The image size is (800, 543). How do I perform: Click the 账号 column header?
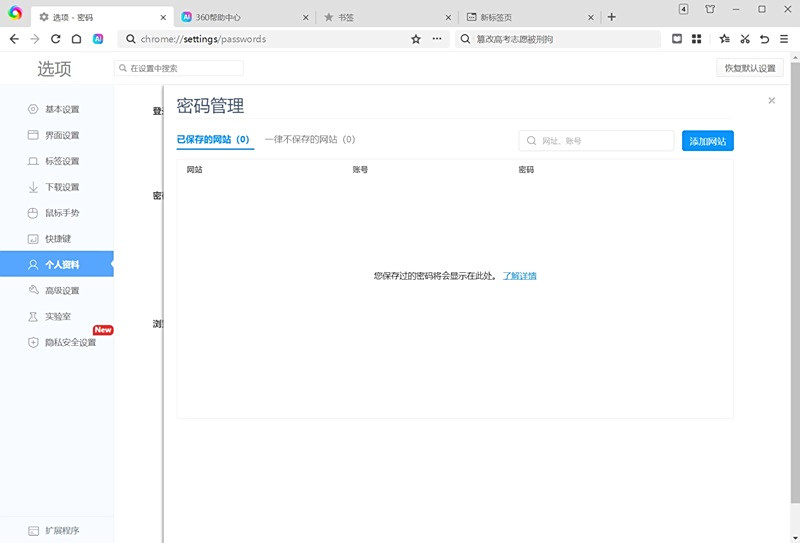(360, 169)
